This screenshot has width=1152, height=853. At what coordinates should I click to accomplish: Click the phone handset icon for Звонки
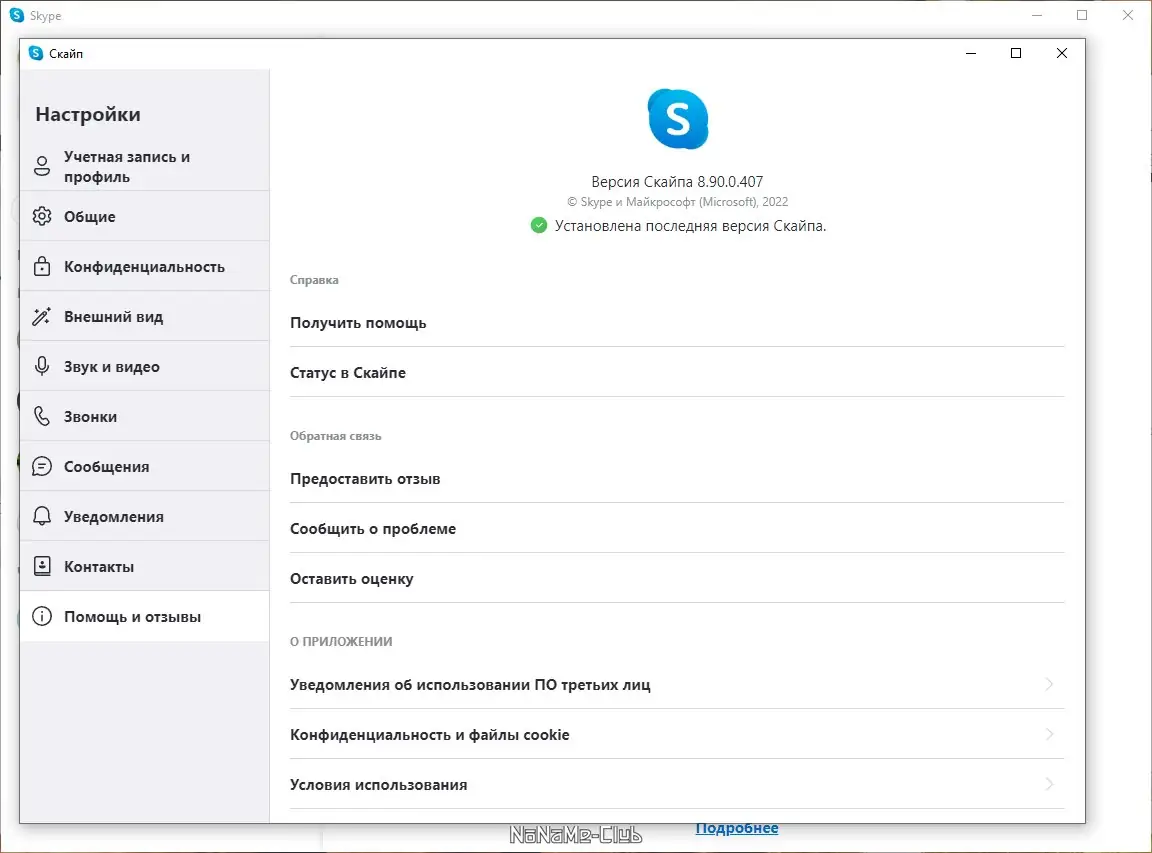(42, 416)
